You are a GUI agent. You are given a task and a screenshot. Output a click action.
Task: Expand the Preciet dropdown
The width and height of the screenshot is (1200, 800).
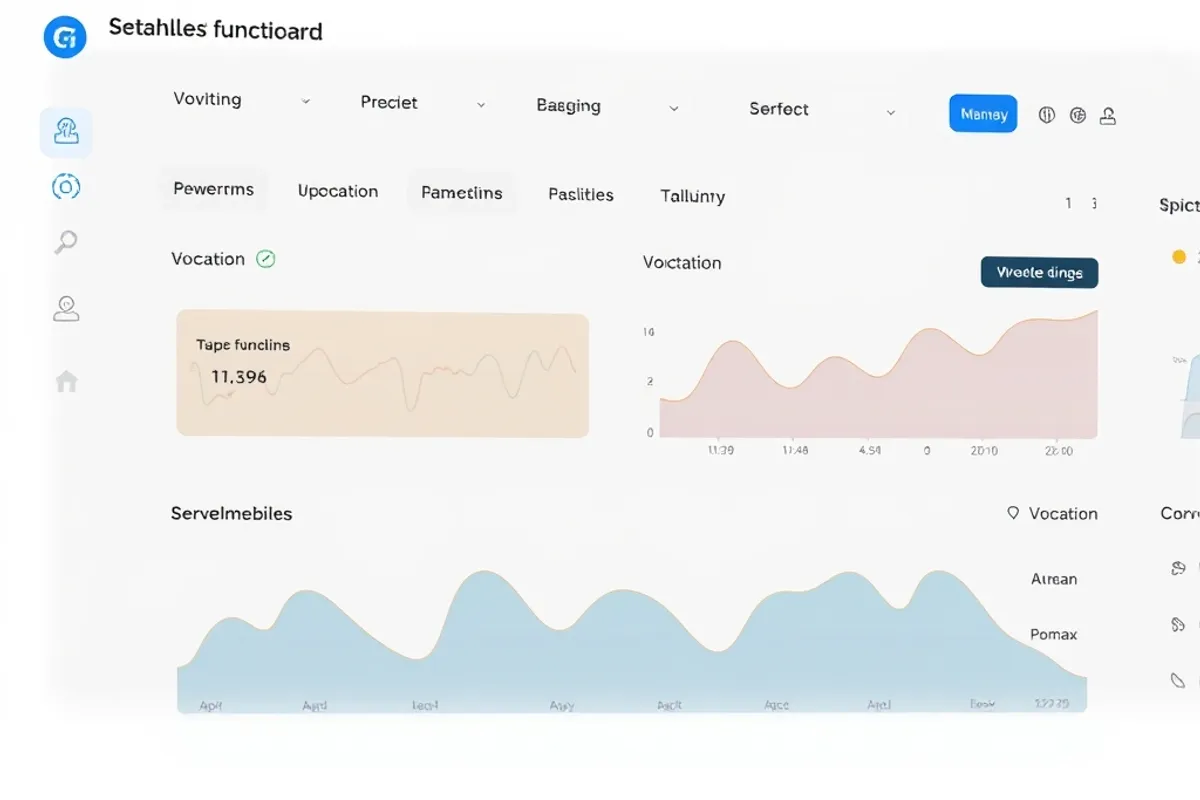click(x=481, y=104)
